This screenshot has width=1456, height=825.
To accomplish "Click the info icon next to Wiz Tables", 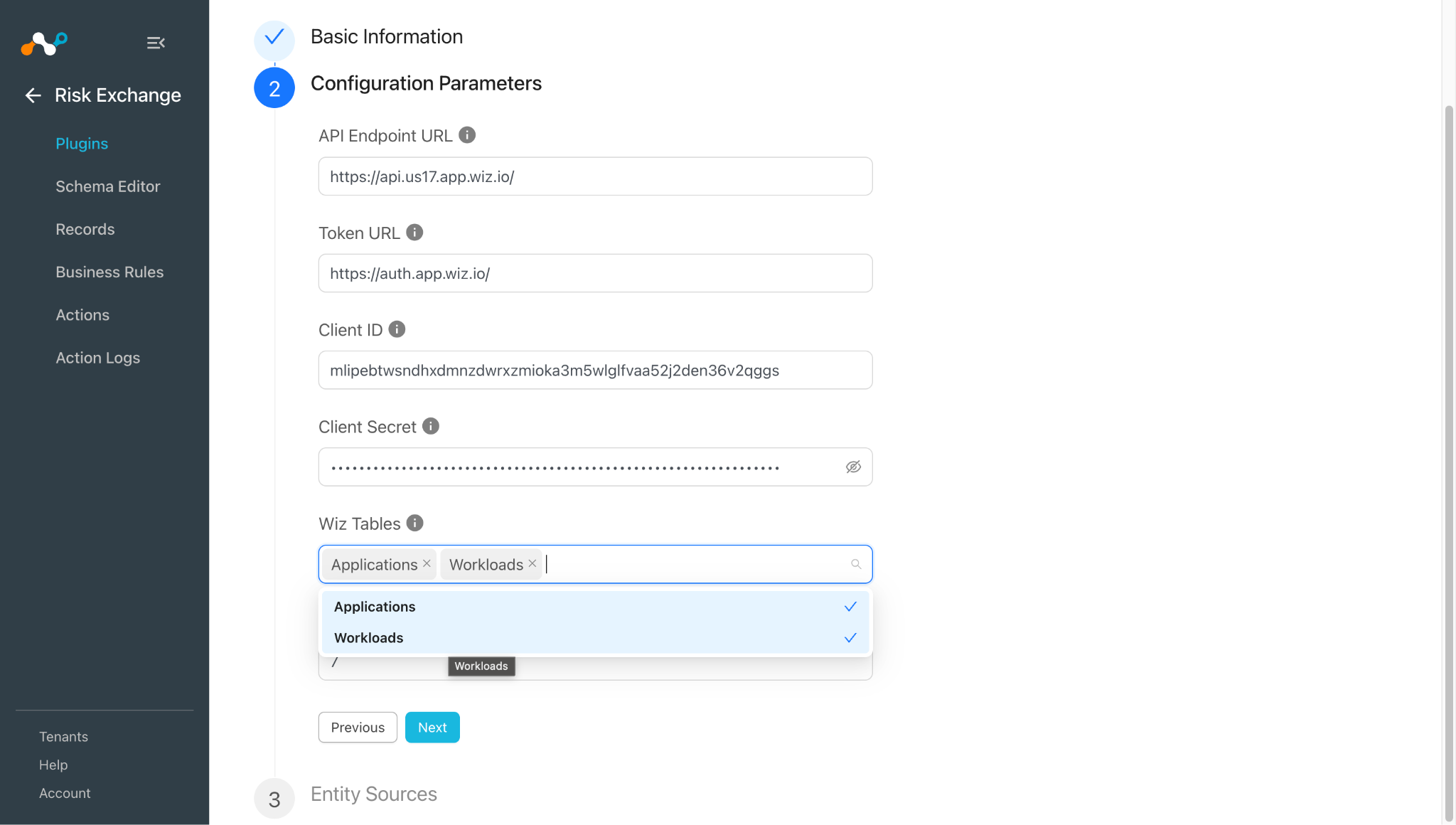I will coord(415,523).
